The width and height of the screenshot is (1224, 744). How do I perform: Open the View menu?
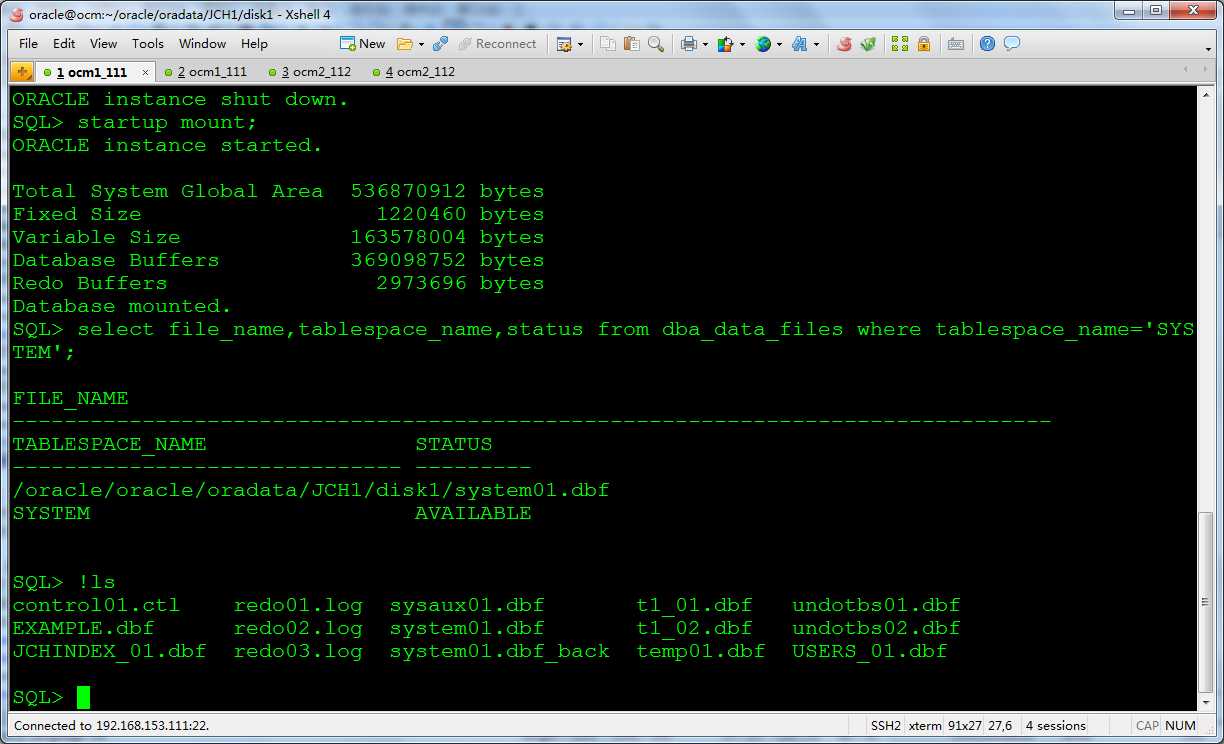[x=103, y=44]
